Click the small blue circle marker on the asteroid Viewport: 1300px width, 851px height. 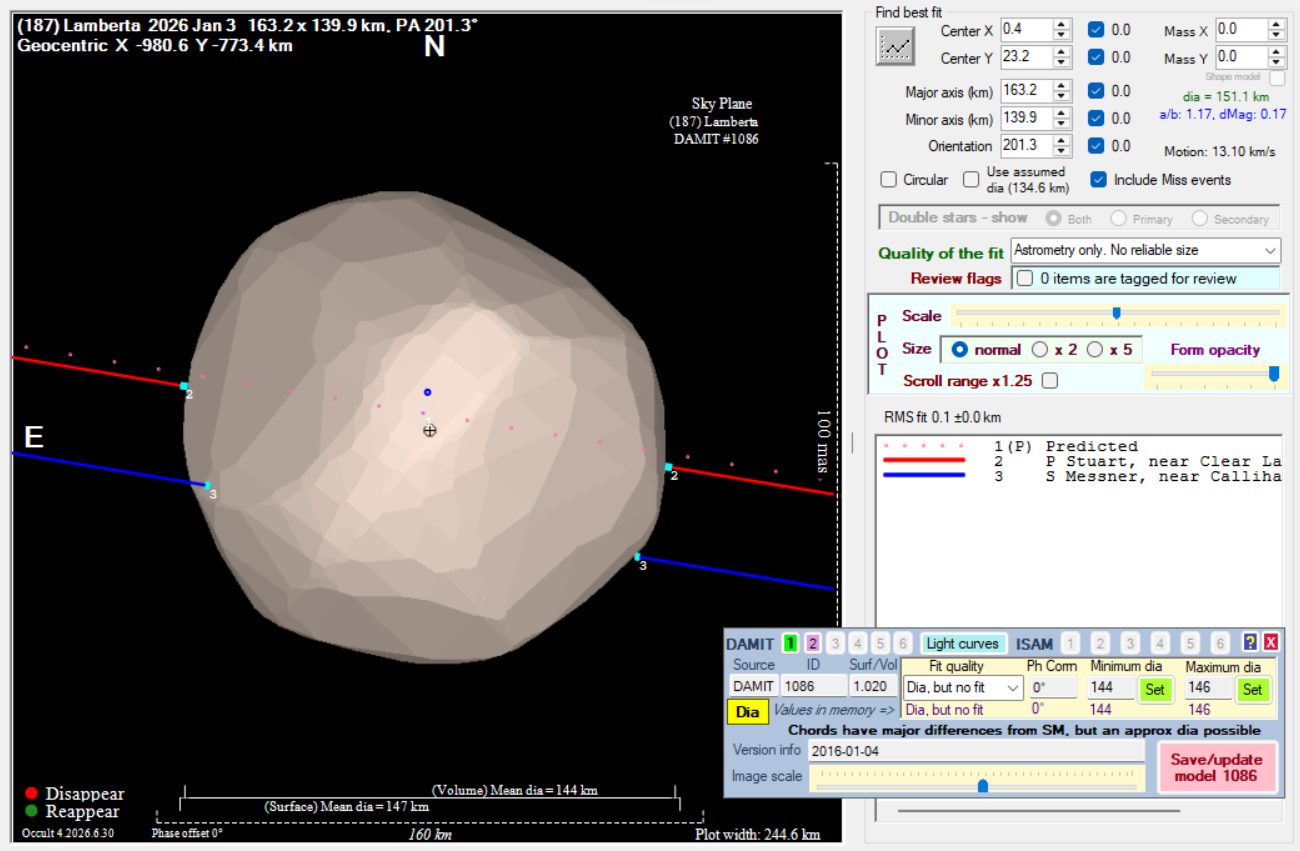click(427, 392)
